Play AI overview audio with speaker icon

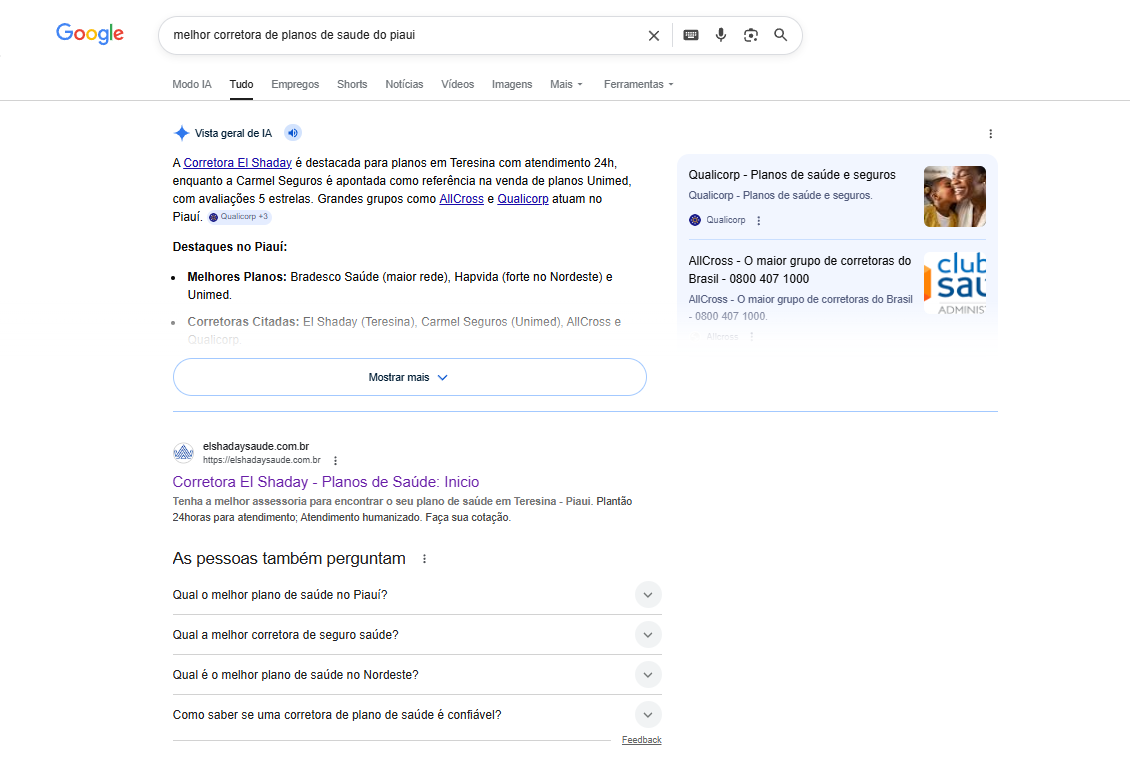(x=292, y=133)
